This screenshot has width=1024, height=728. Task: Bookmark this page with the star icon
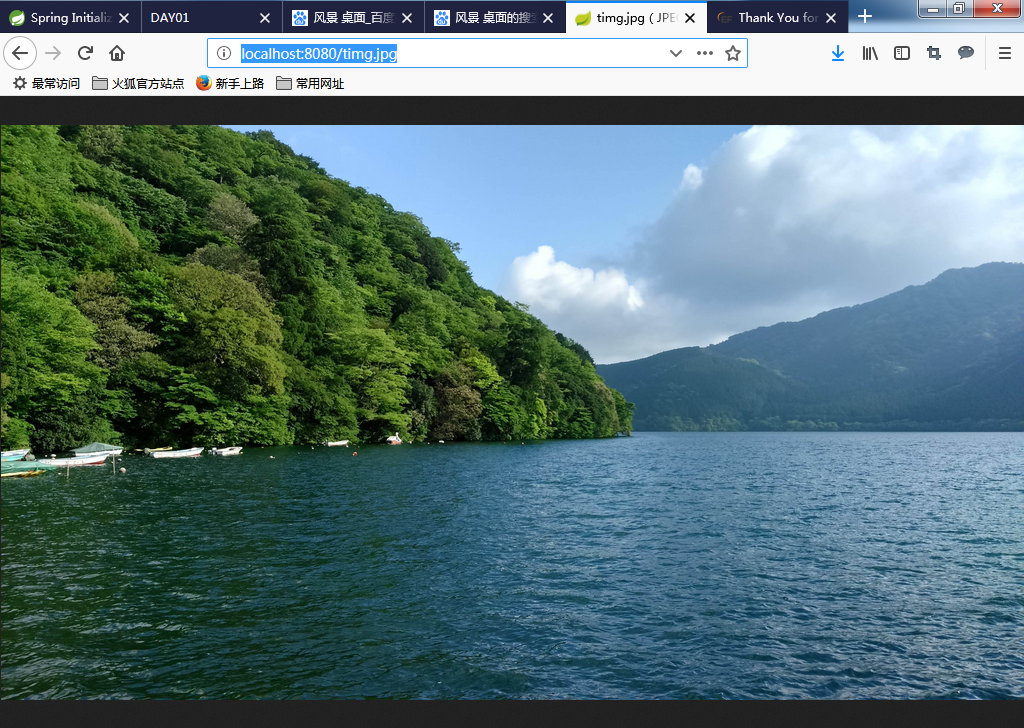733,53
